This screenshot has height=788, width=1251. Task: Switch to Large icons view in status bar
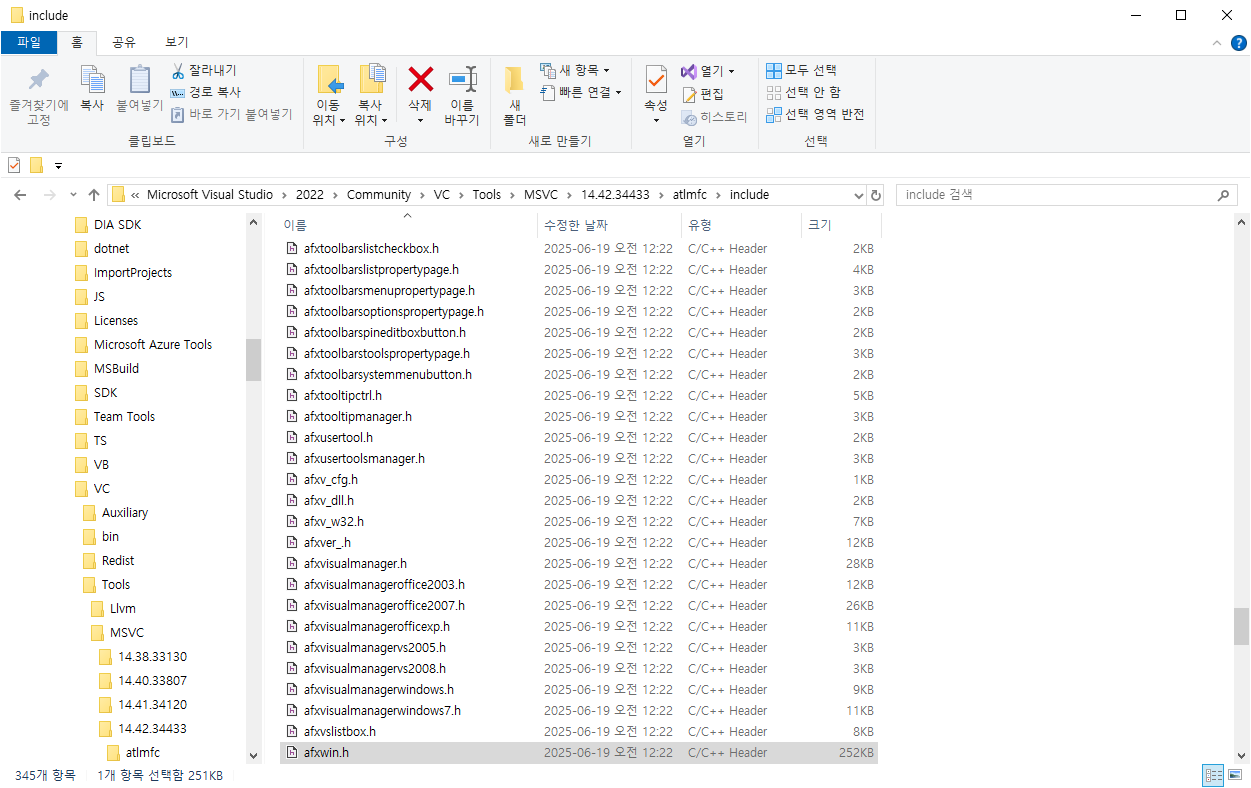point(1235,775)
